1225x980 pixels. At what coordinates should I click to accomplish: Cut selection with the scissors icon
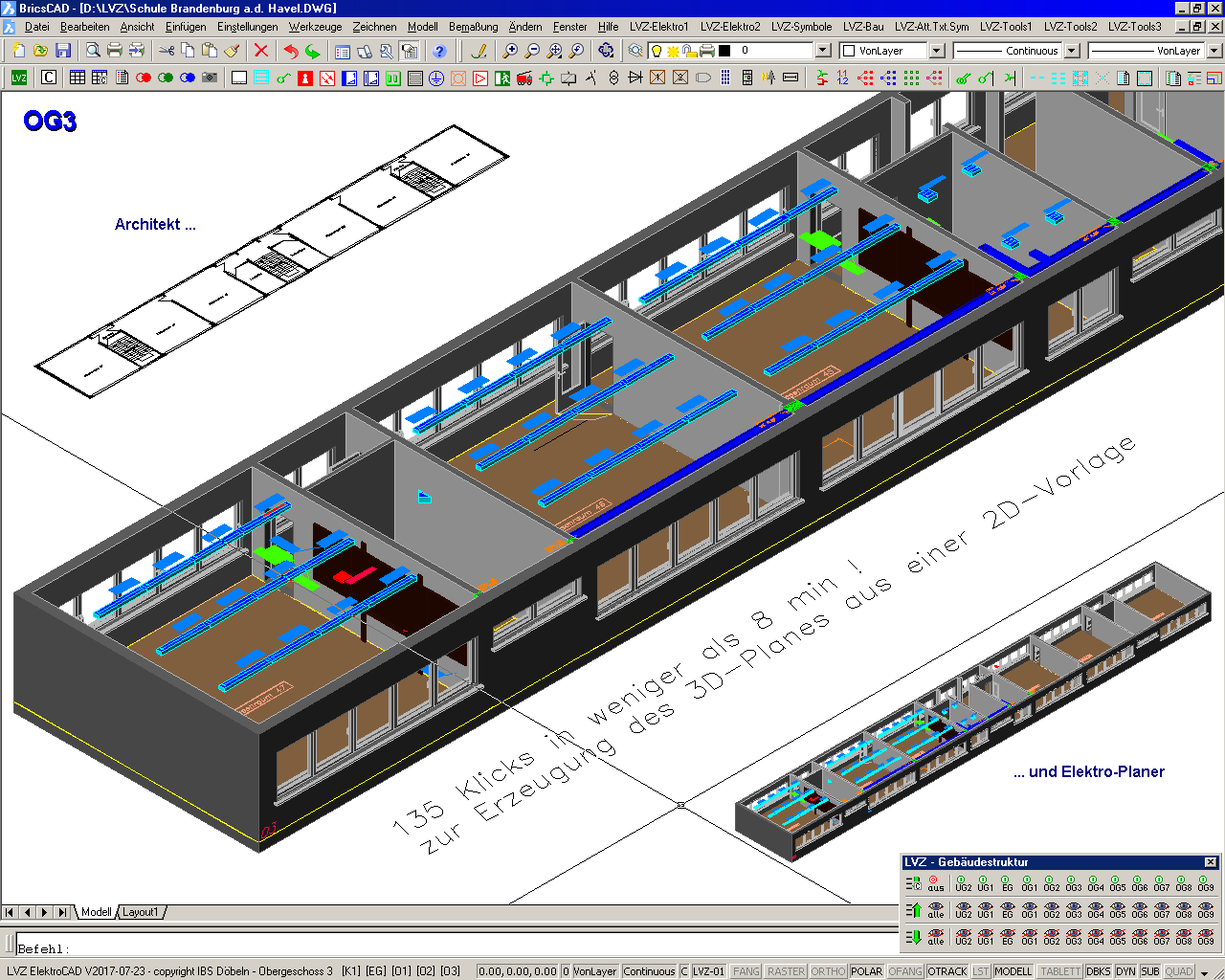(x=167, y=50)
